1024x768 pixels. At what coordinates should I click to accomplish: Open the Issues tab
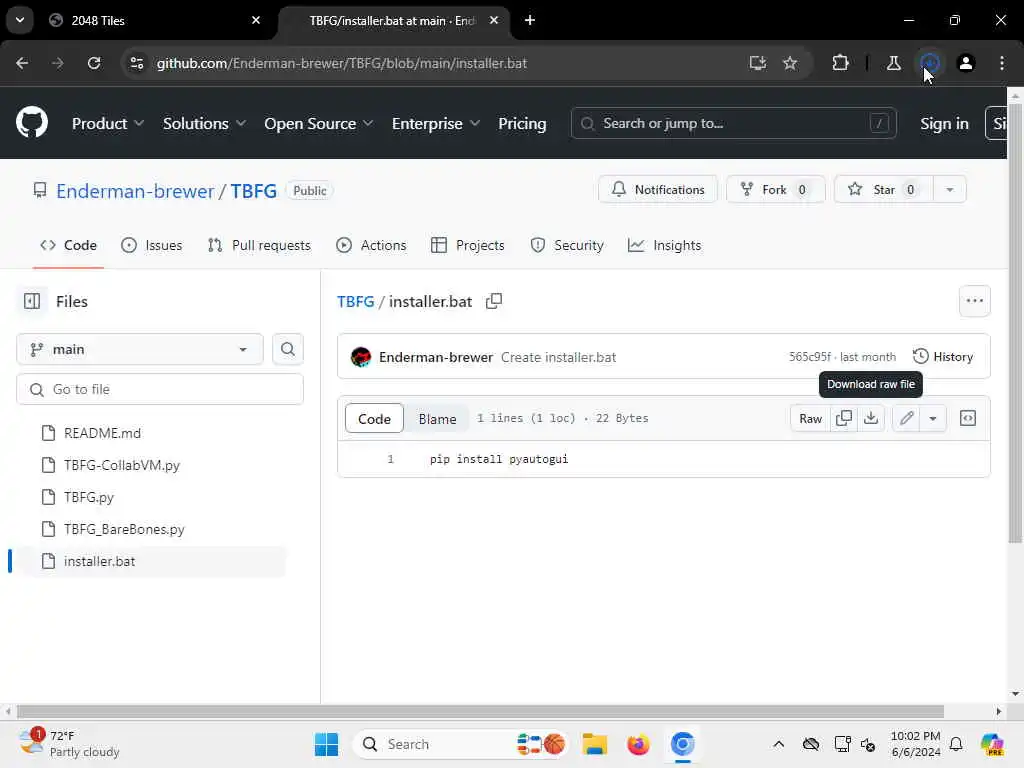[152, 245]
